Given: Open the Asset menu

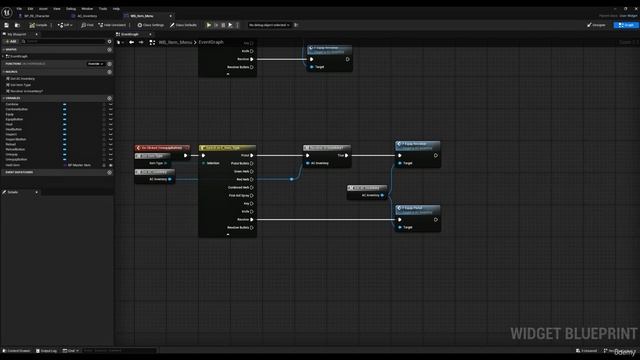Looking at the screenshot, I should 43,9.
